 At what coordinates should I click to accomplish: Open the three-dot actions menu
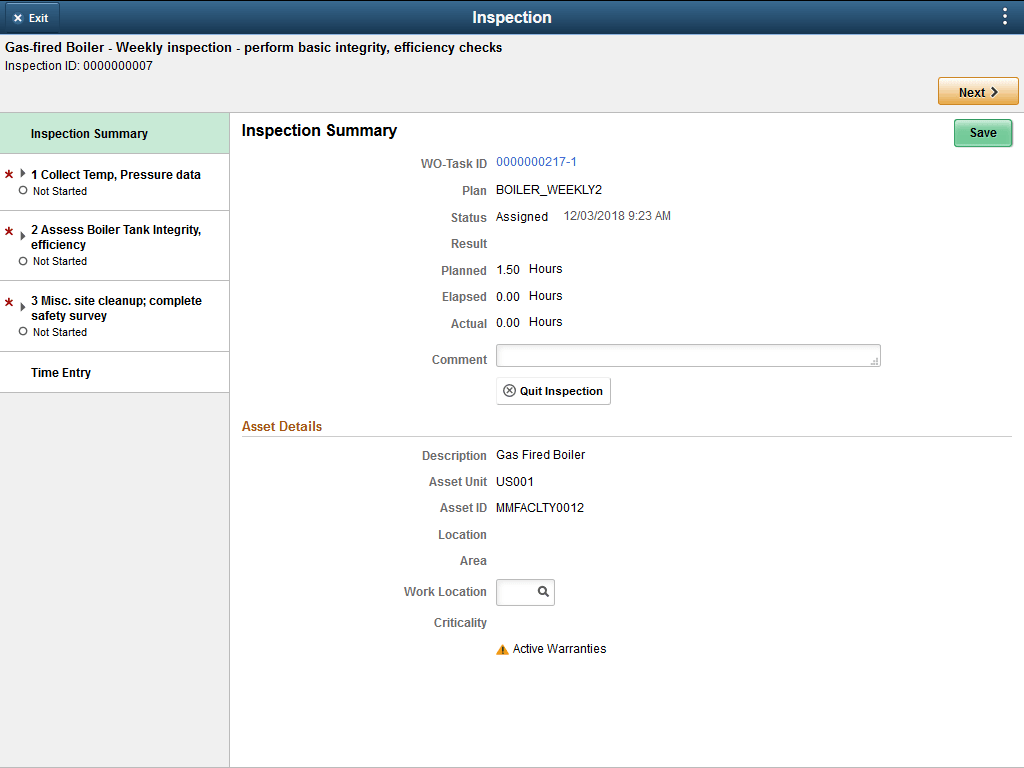[x=1004, y=17]
